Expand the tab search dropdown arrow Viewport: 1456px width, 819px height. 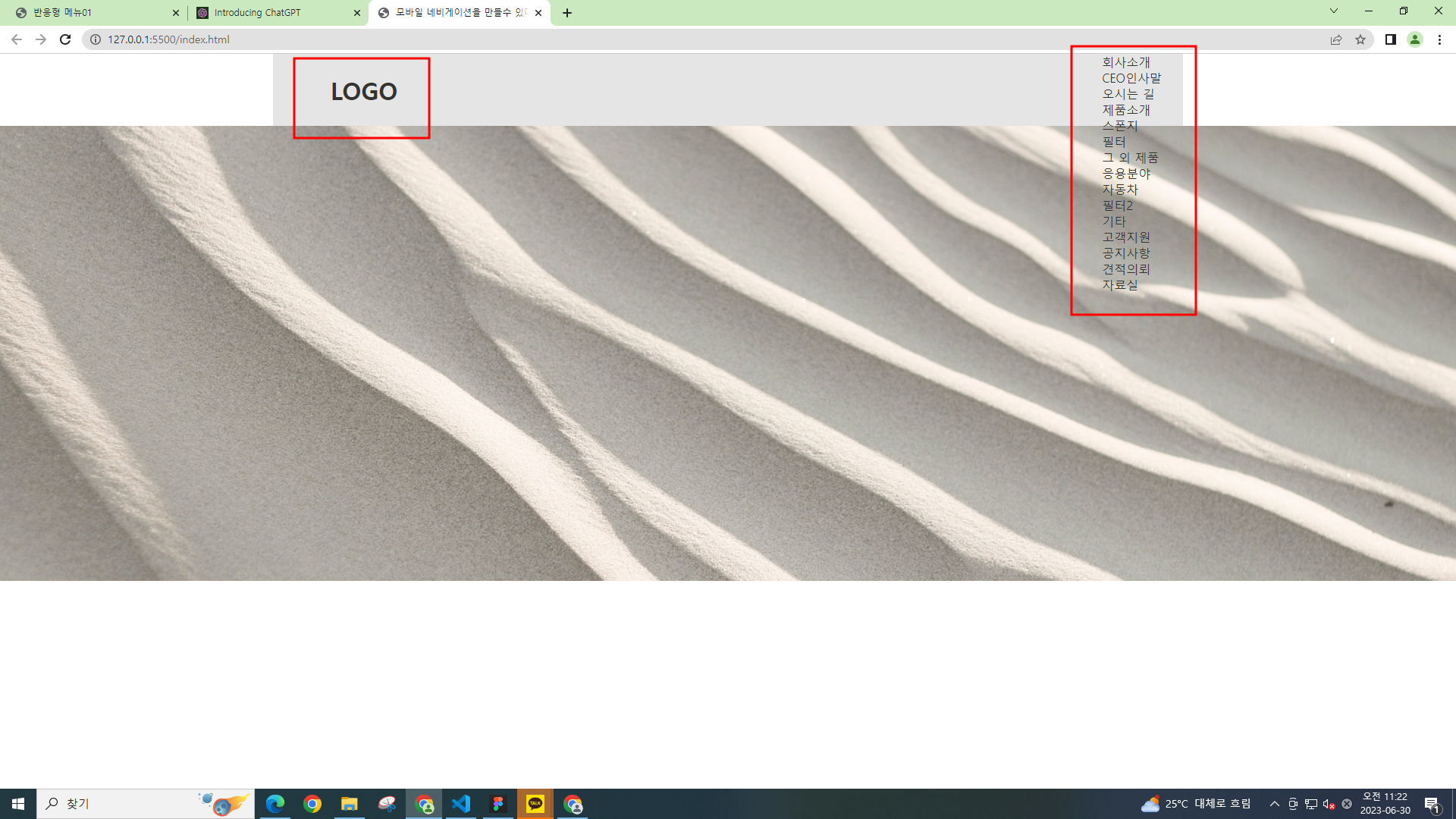click(1333, 11)
